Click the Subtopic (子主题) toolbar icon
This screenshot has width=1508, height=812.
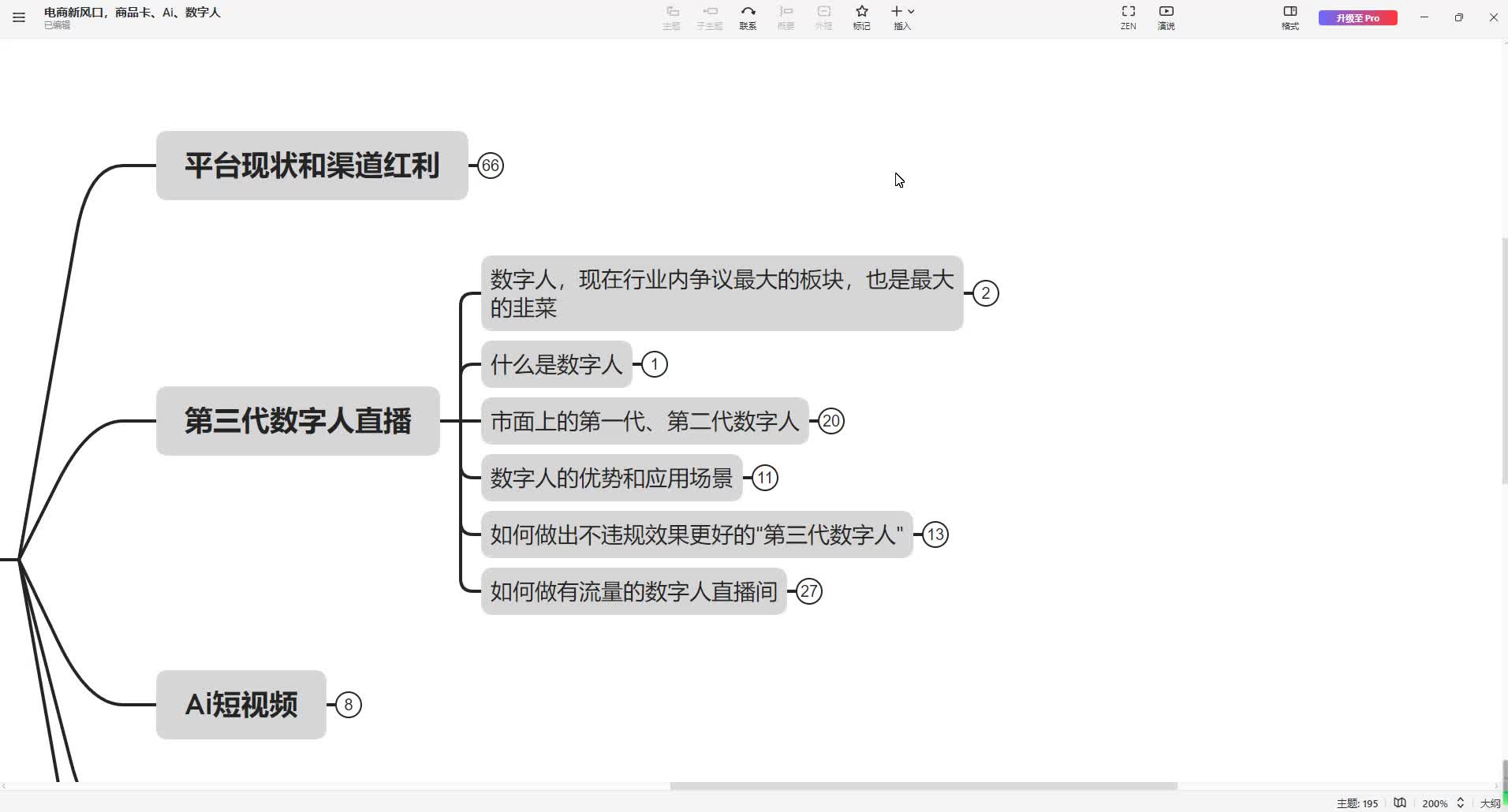click(x=710, y=17)
